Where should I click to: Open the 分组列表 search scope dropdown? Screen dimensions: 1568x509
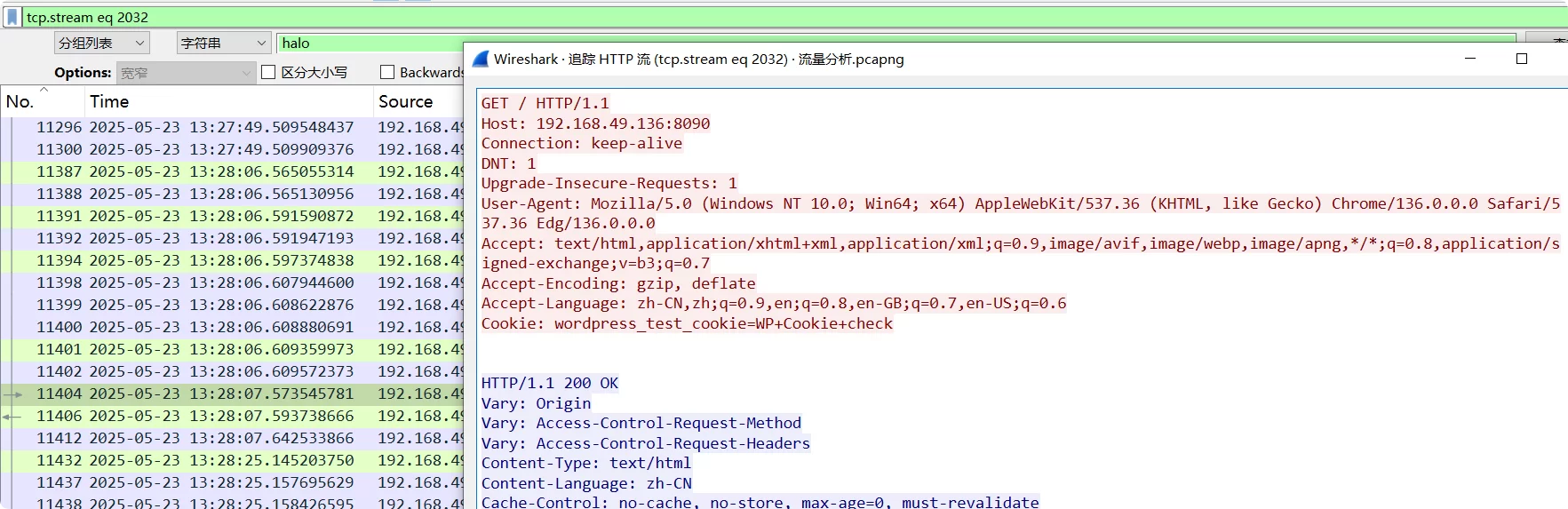point(101,44)
